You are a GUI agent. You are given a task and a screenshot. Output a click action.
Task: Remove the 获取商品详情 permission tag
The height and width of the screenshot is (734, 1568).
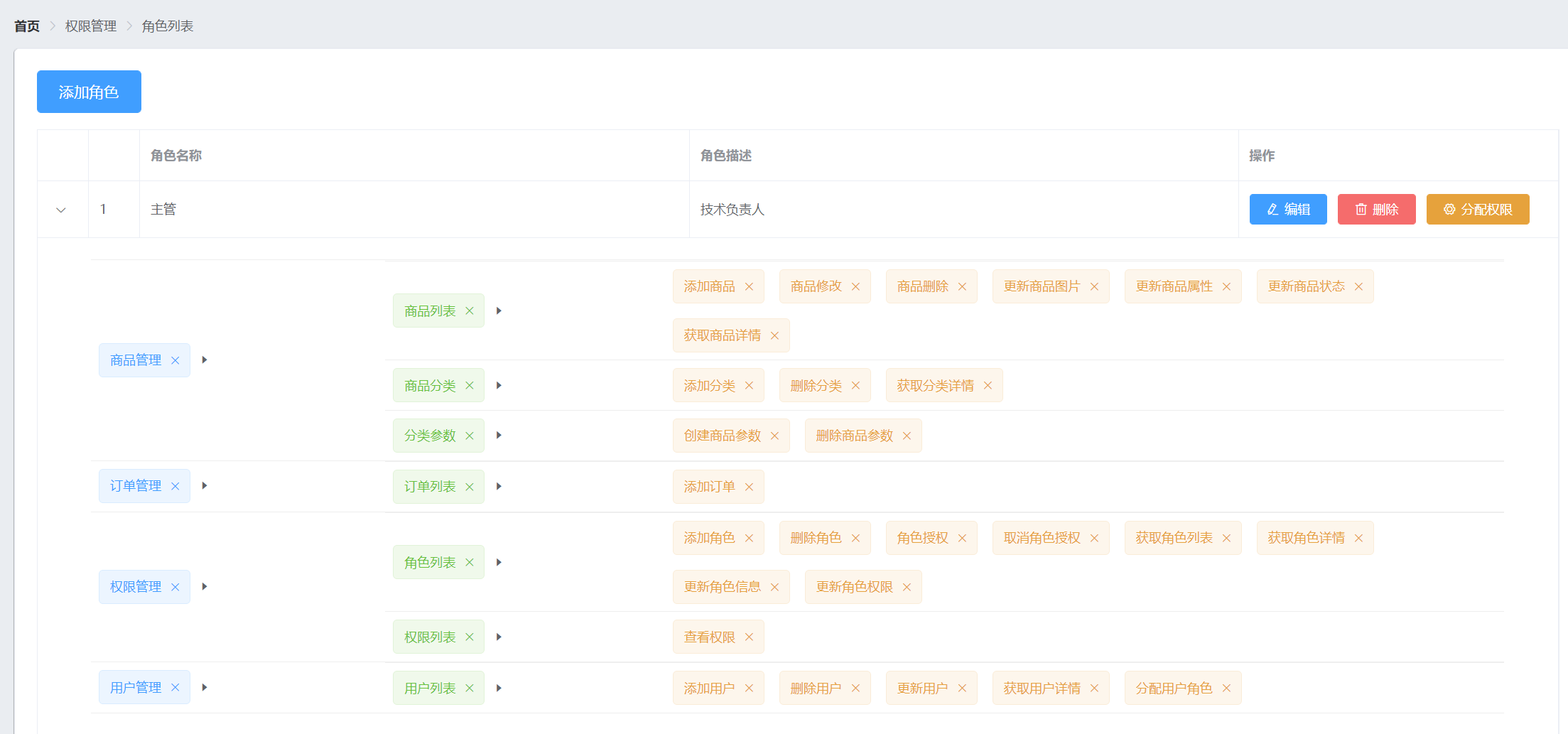[774, 335]
